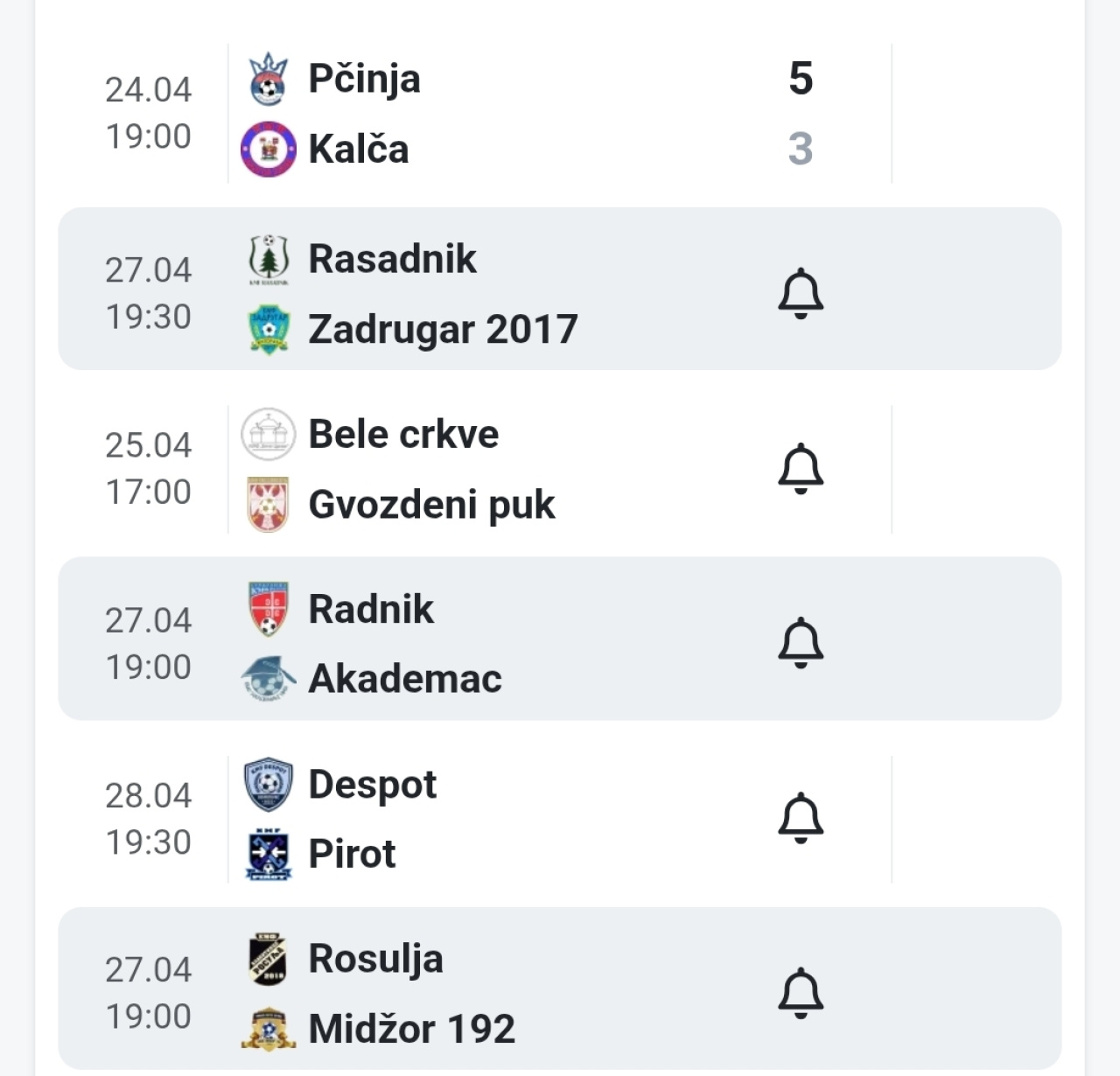Viewport: 1120px width, 1076px height.
Task: Click the Zadrugar 2017 green crest
Action: point(268,329)
